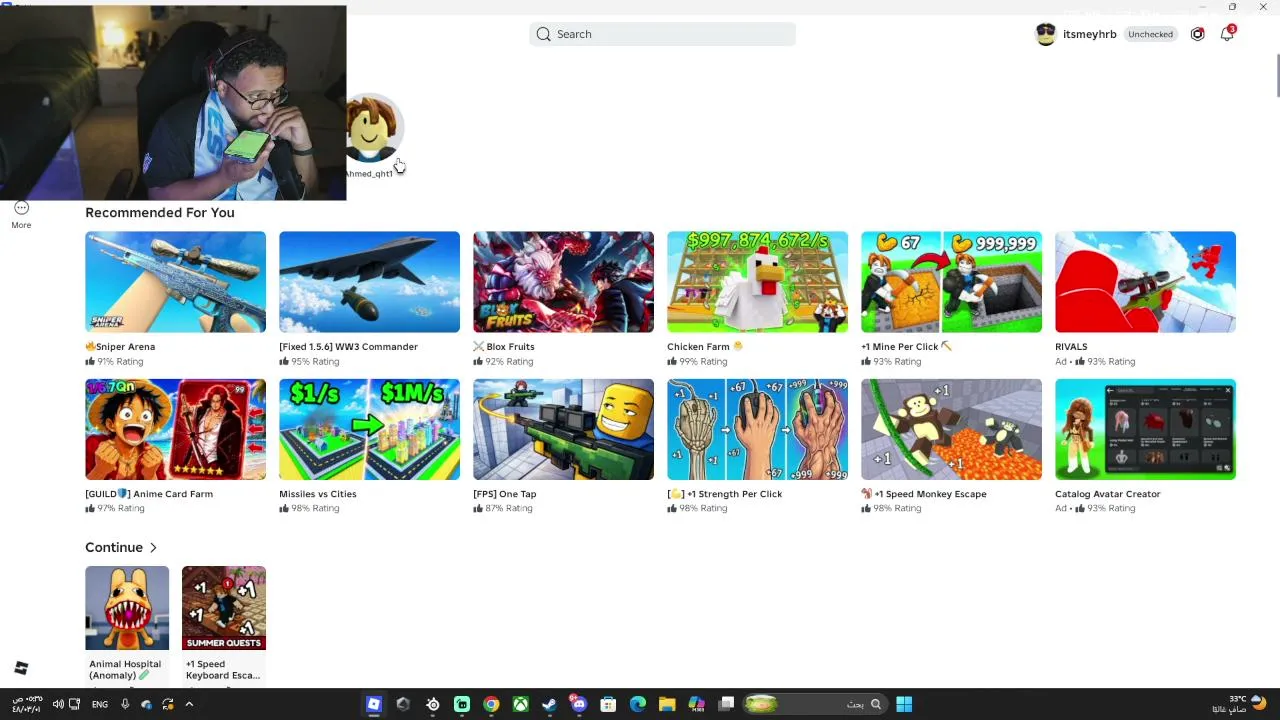Screen dimensions: 1280x720
Task: Click the "Catalog Avatar Creator" title
Action: (1107, 494)
